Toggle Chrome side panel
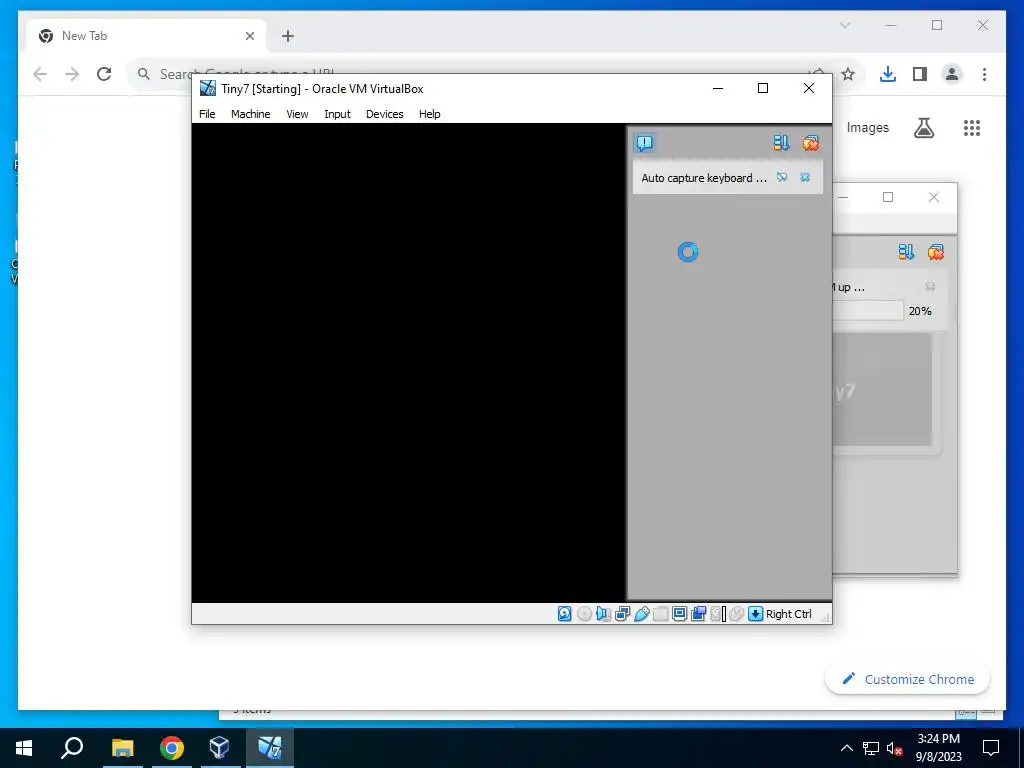 (x=920, y=74)
